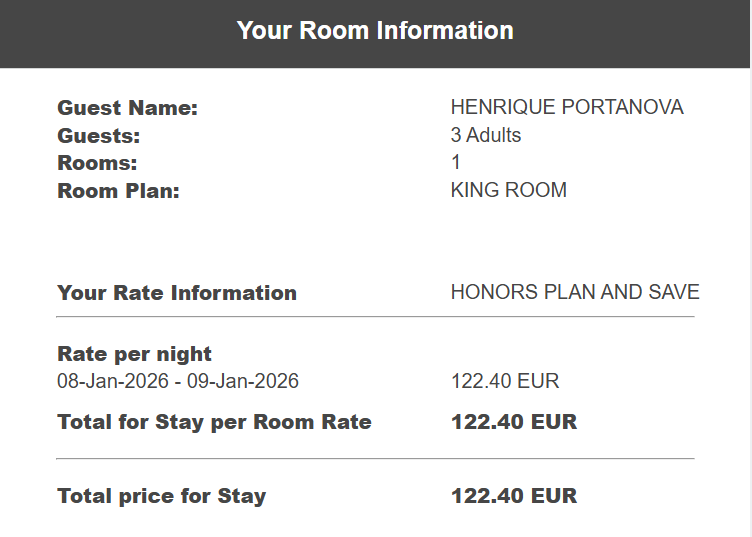The height and width of the screenshot is (537, 752).
Task: Click the 'KING ROOM' value
Action: (x=509, y=190)
